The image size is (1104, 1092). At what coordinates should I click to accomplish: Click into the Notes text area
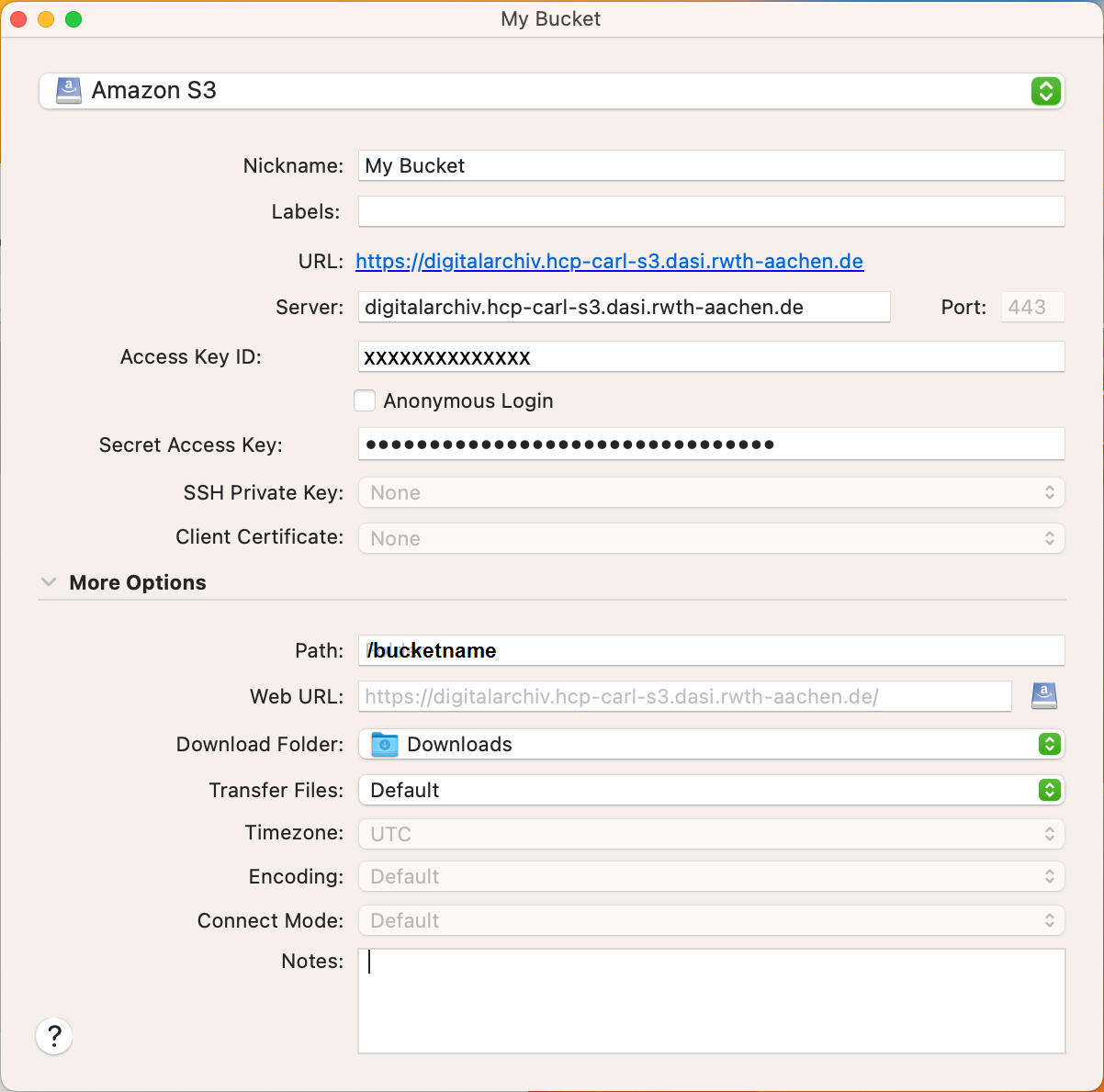(x=711, y=1001)
